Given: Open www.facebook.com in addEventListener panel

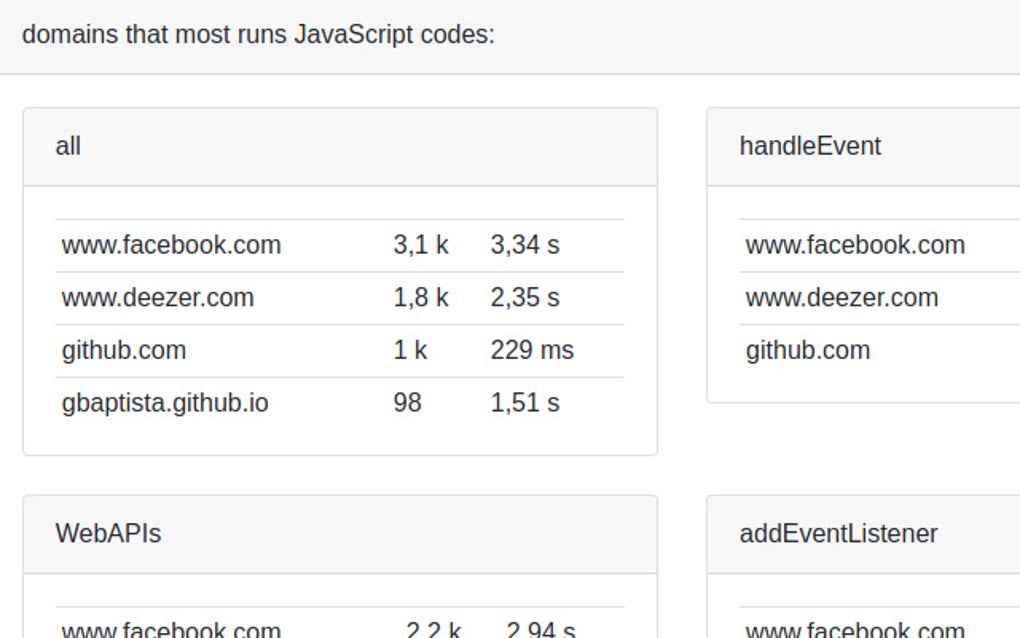Looking at the screenshot, I should 852,630.
